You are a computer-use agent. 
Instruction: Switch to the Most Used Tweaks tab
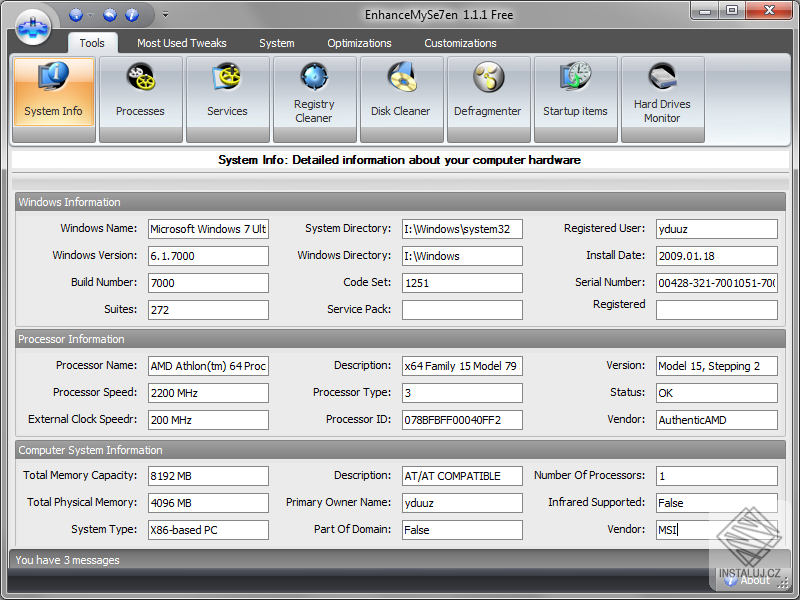tap(181, 43)
